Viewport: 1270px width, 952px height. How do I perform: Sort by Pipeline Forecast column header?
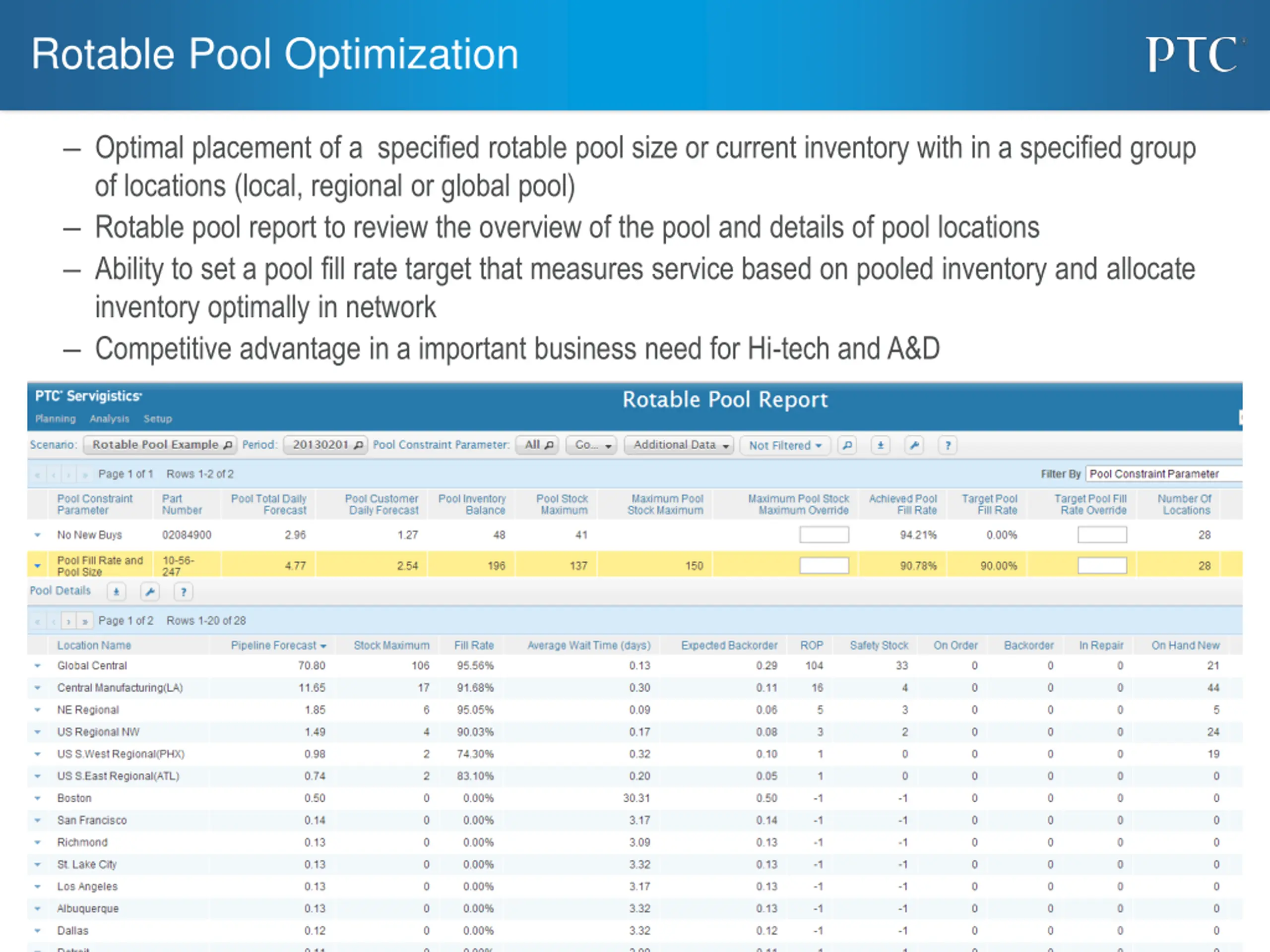tap(278, 645)
